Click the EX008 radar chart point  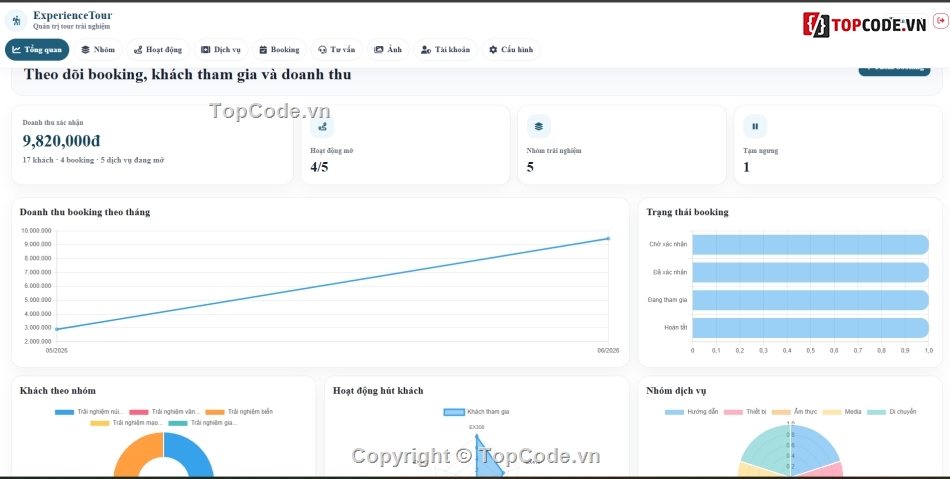coord(476,435)
